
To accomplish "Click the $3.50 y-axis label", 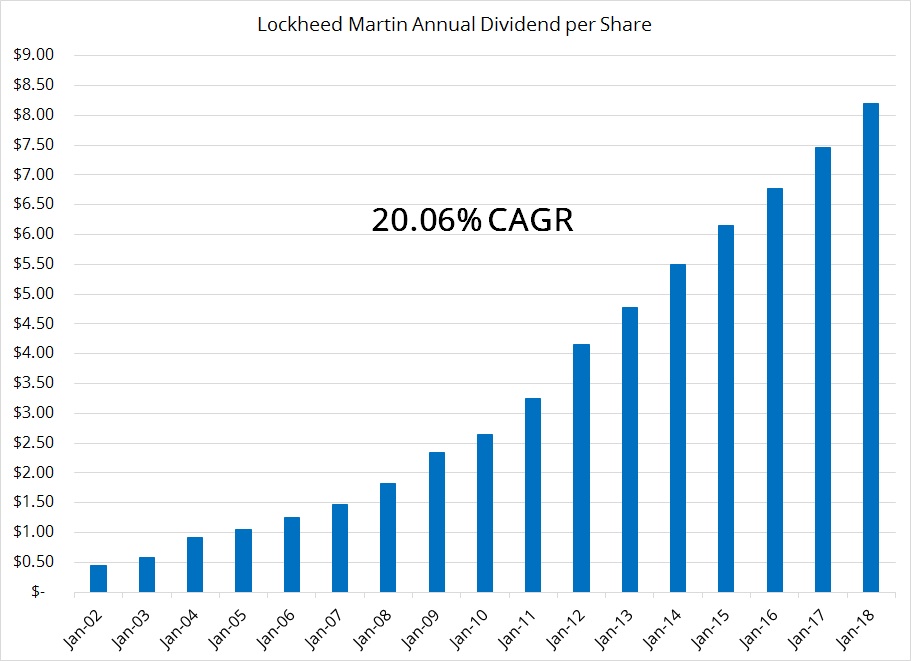I will click(x=34, y=383).
